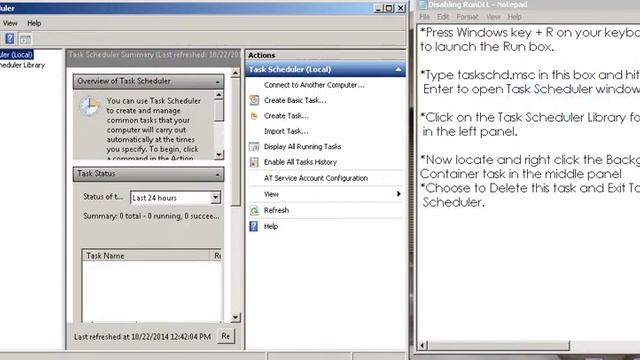Click the Enable All Tasks History icon
Image resolution: width=640 pixels, height=360 pixels.
[254, 162]
